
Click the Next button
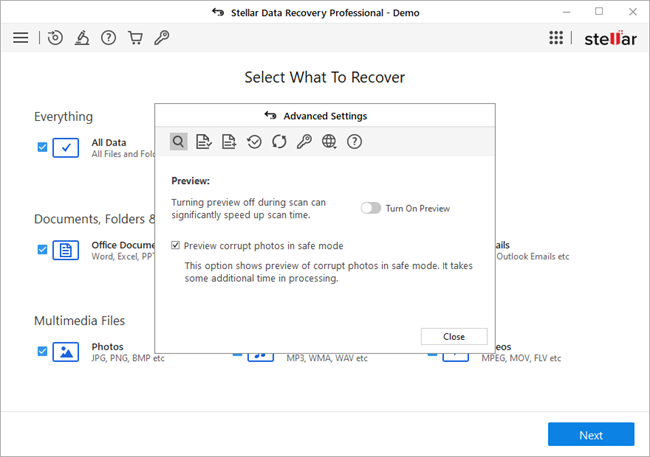pyautogui.click(x=590, y=435)
